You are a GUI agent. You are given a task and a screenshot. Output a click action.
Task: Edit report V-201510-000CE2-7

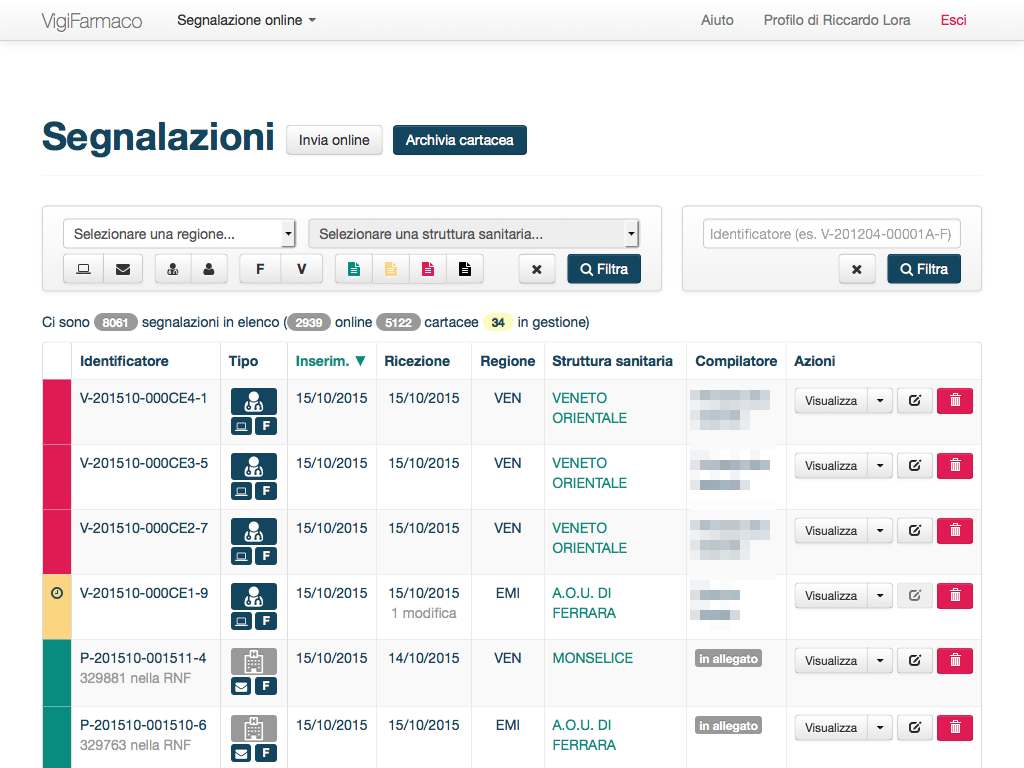click(x=915, y=531)
